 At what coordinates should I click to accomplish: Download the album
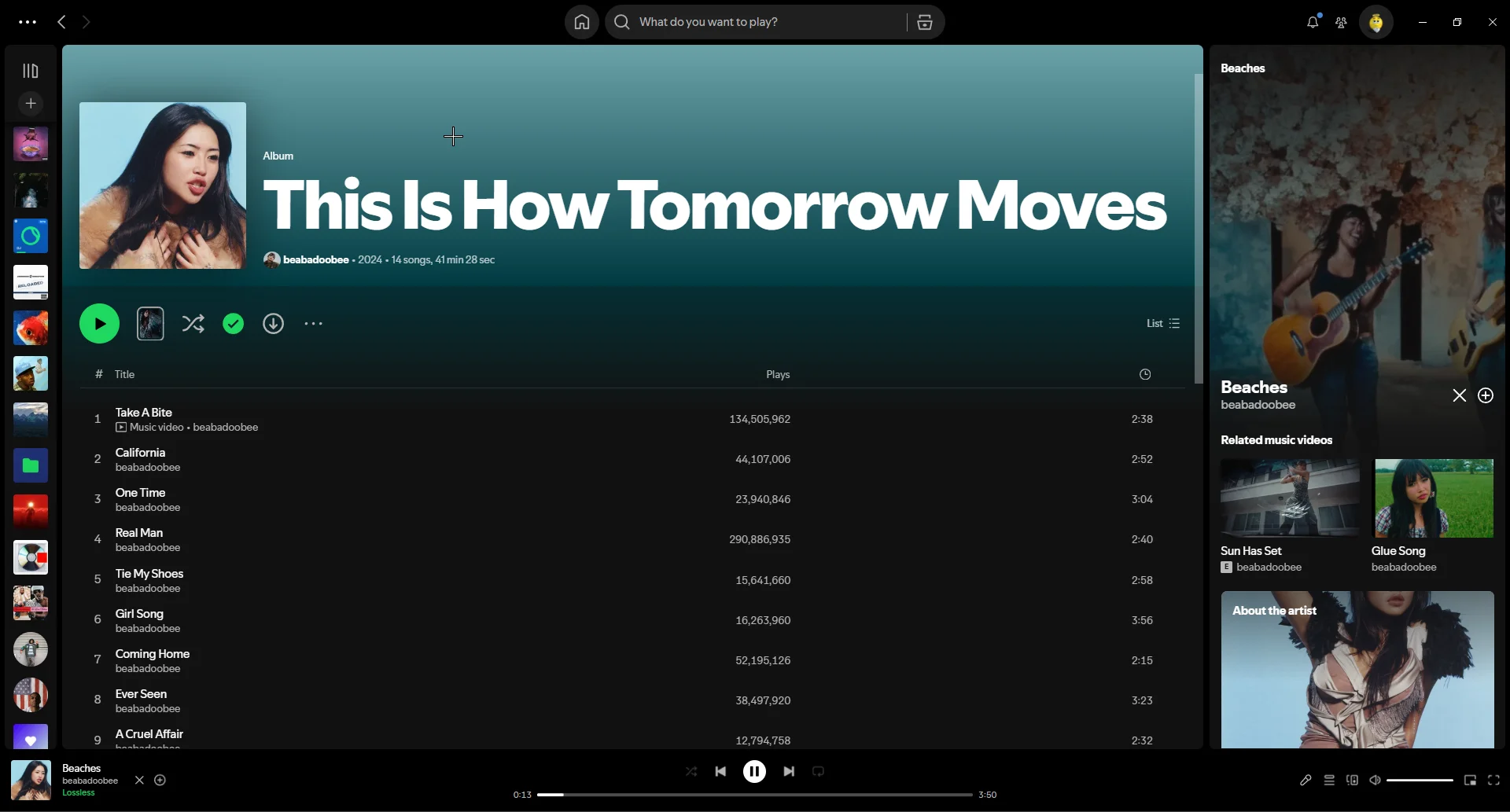(273, 323)
